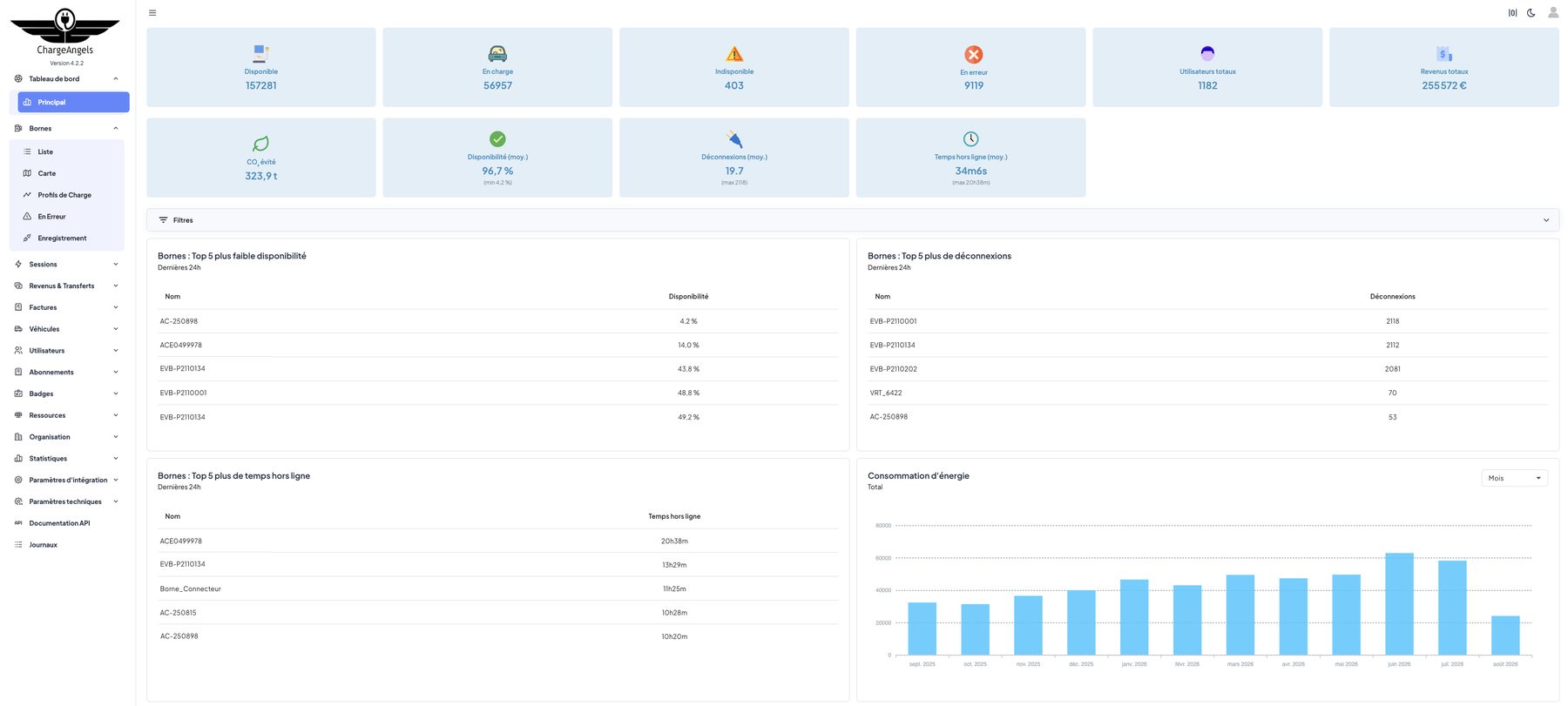Click the Temps hors ligne clock icon

(x=971, y=138)
